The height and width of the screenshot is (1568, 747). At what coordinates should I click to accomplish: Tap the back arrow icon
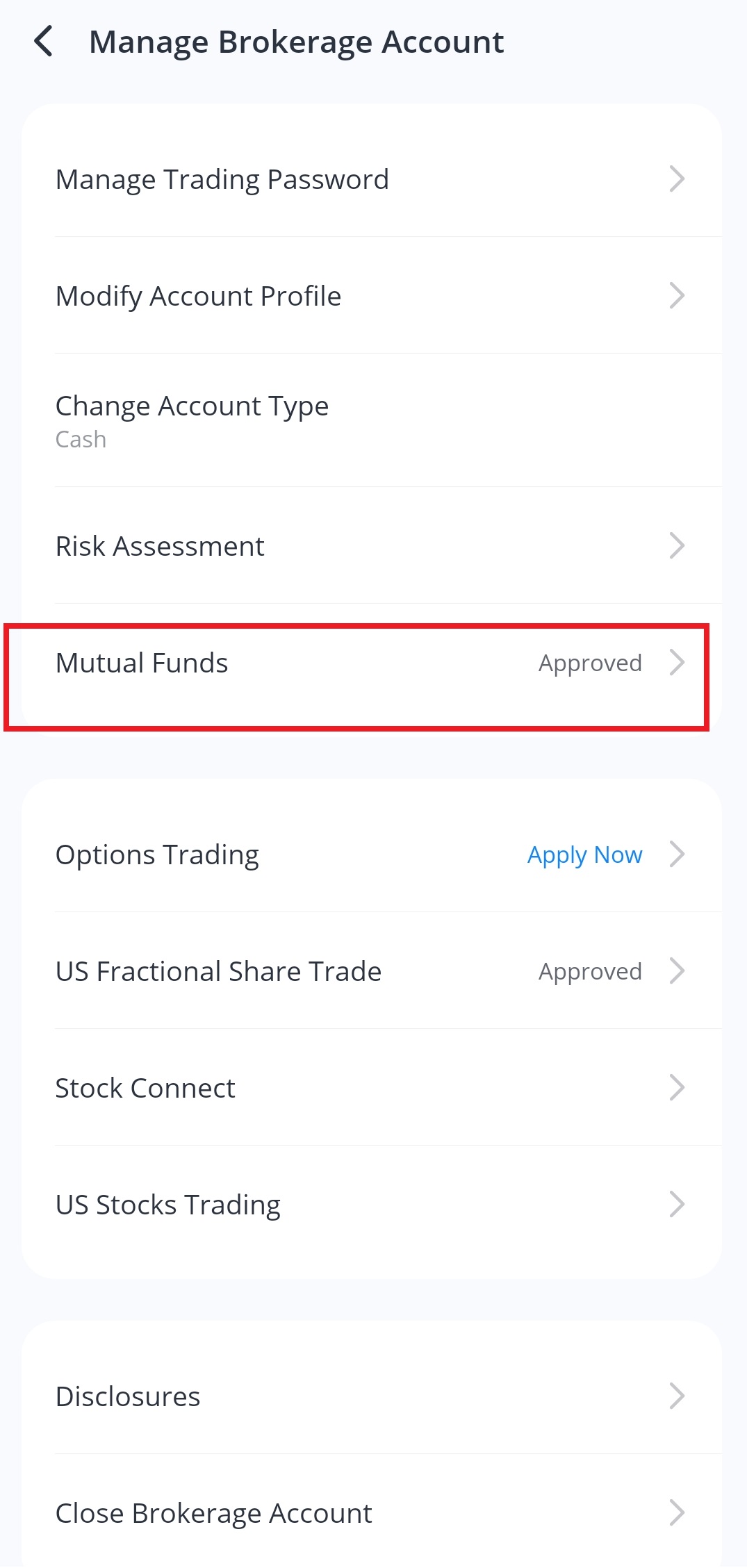coord(44,42)
